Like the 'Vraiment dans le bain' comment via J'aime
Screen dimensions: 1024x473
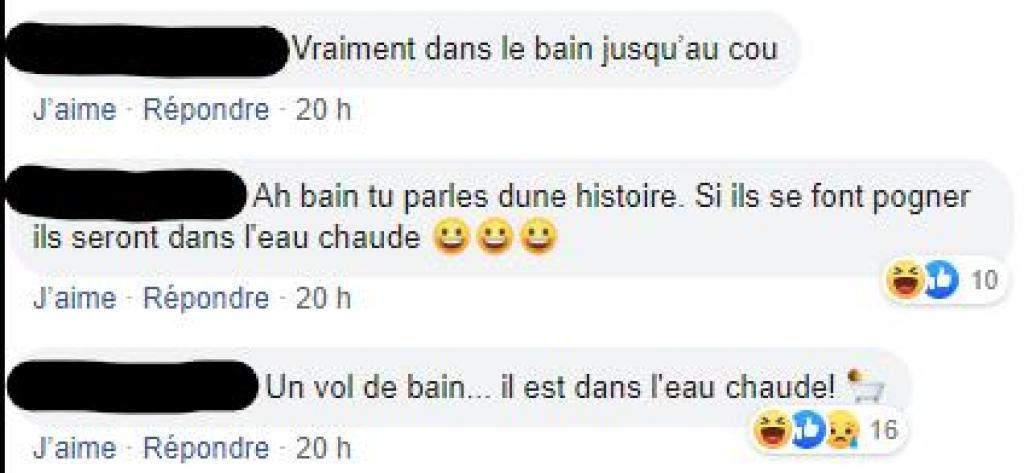point(74,111)
